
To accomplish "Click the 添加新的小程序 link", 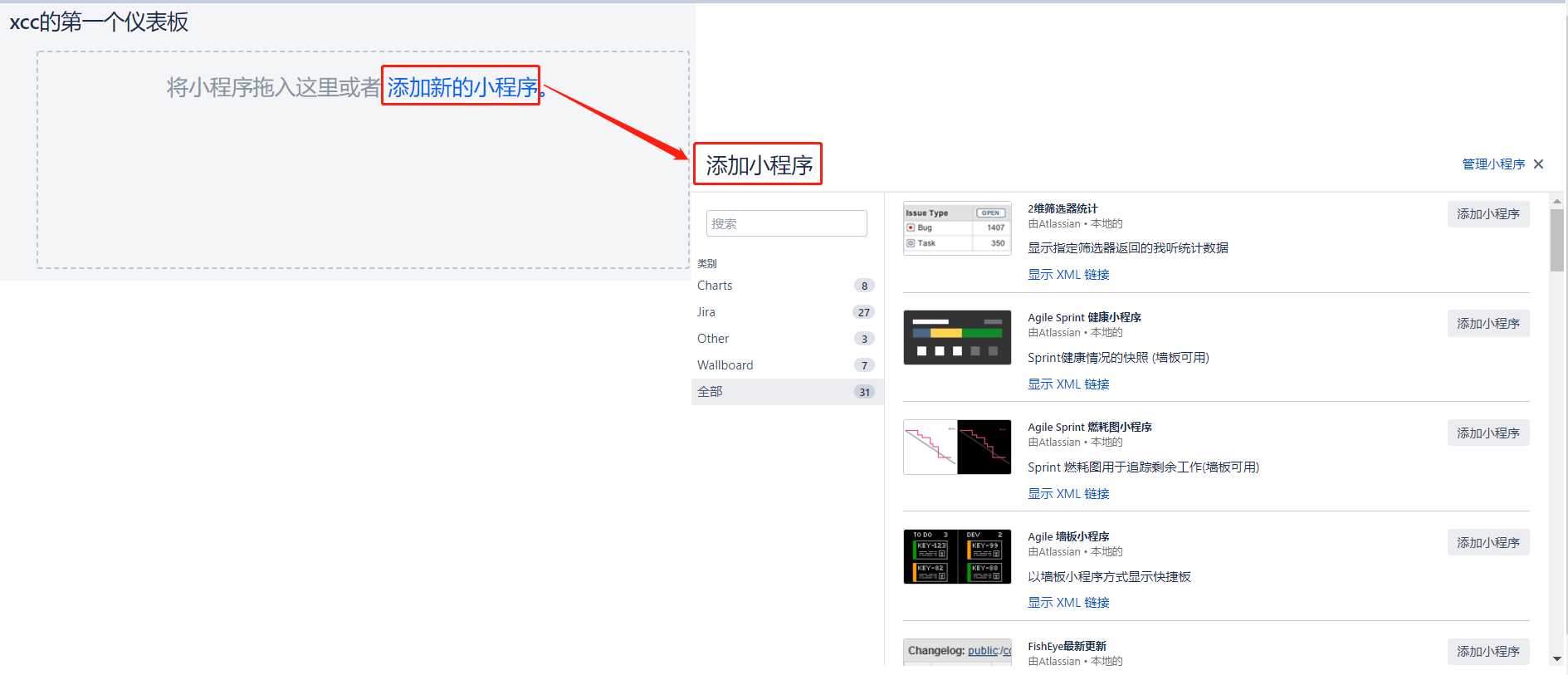I will [462, 87].
